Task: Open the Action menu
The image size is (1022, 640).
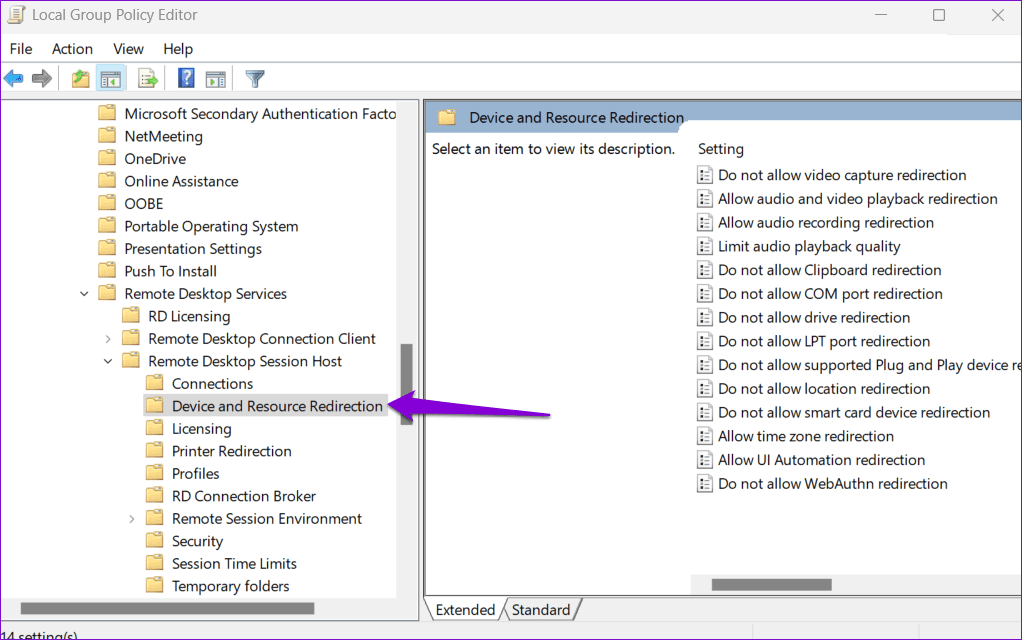Action: 72,49
